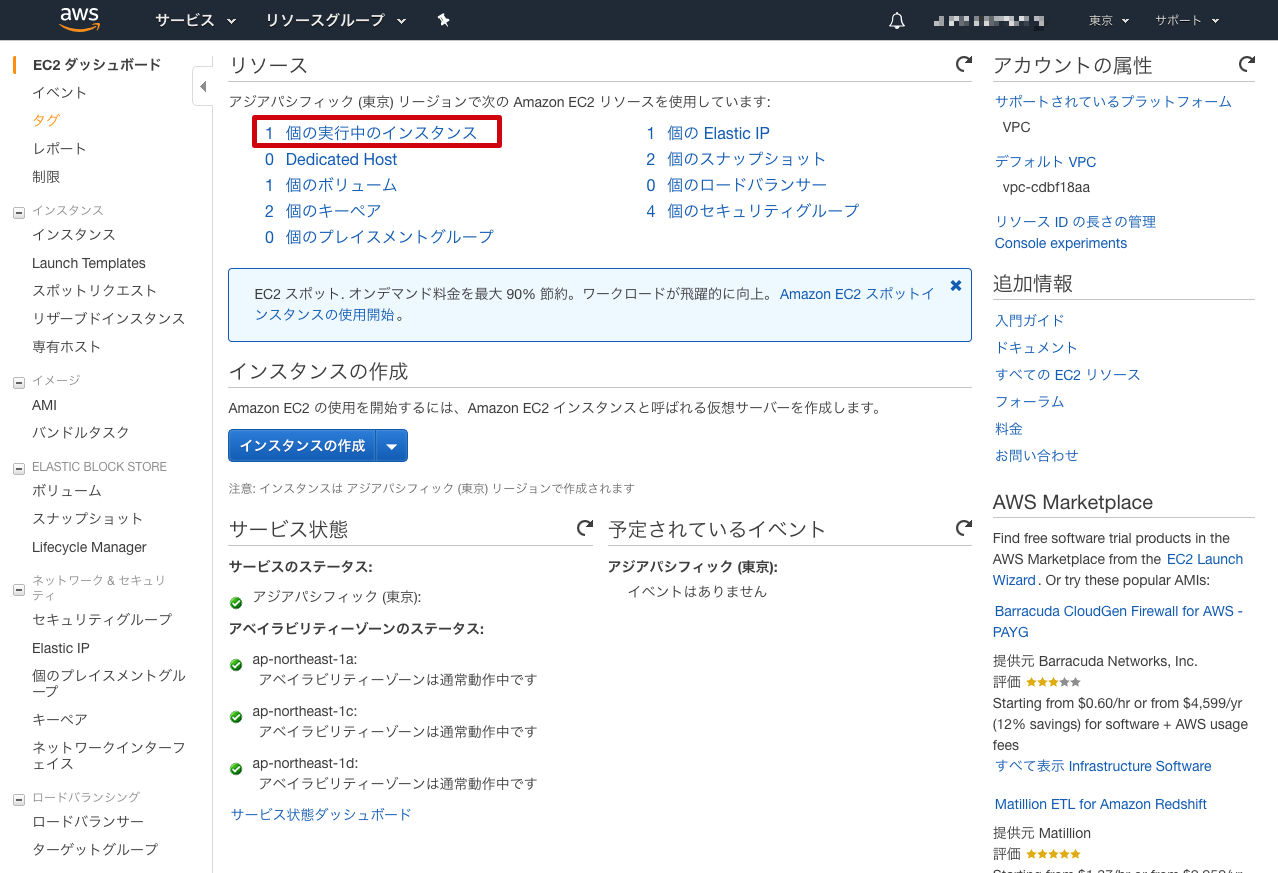1278x873 pixels.
Task: Open ボリューム in the sidebar
Action: click(x=66, y=491)
